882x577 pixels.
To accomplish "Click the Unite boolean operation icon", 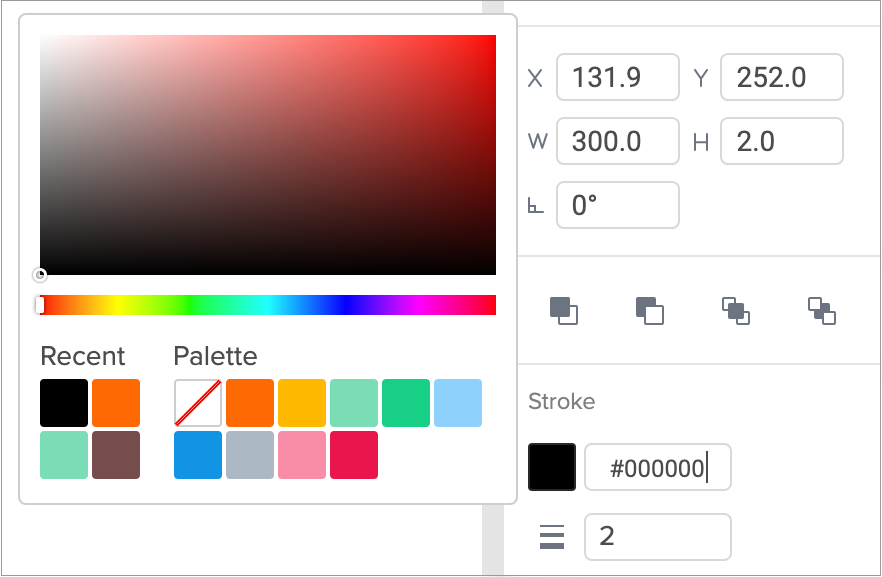I will [x=564, y=311].
